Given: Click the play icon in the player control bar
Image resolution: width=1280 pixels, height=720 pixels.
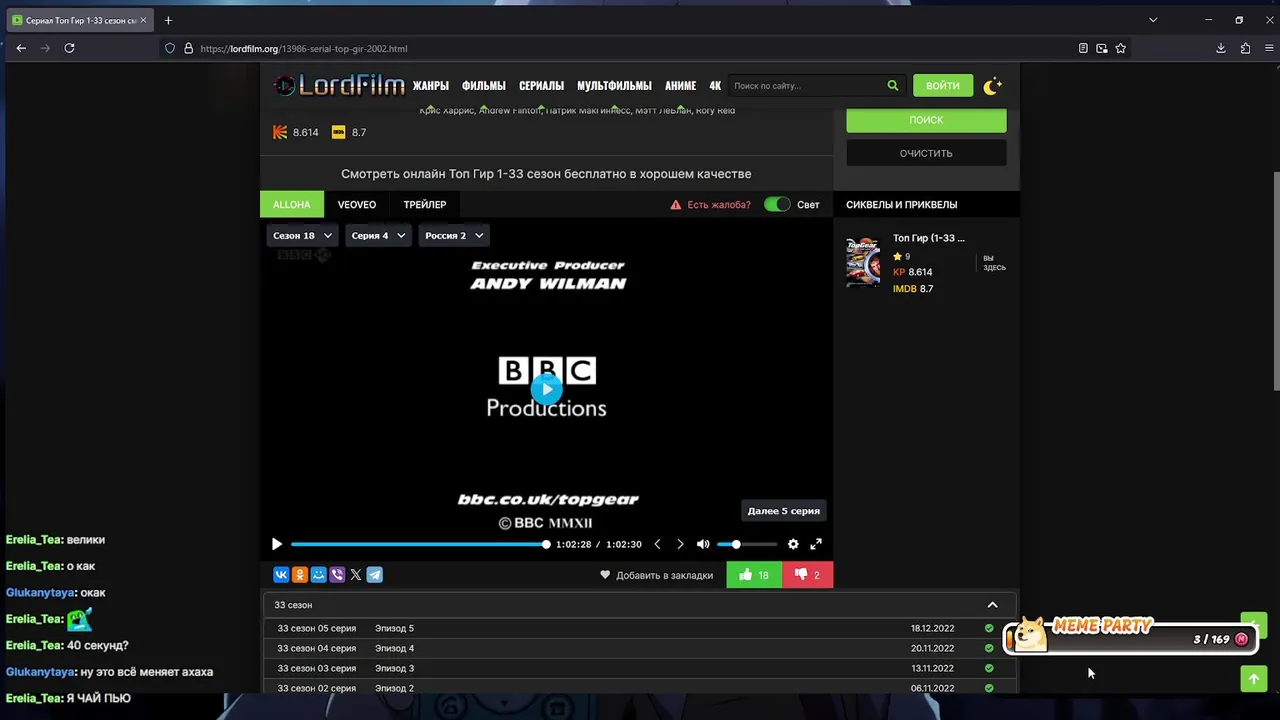Looking at the screenshot, I should (277, 544).
